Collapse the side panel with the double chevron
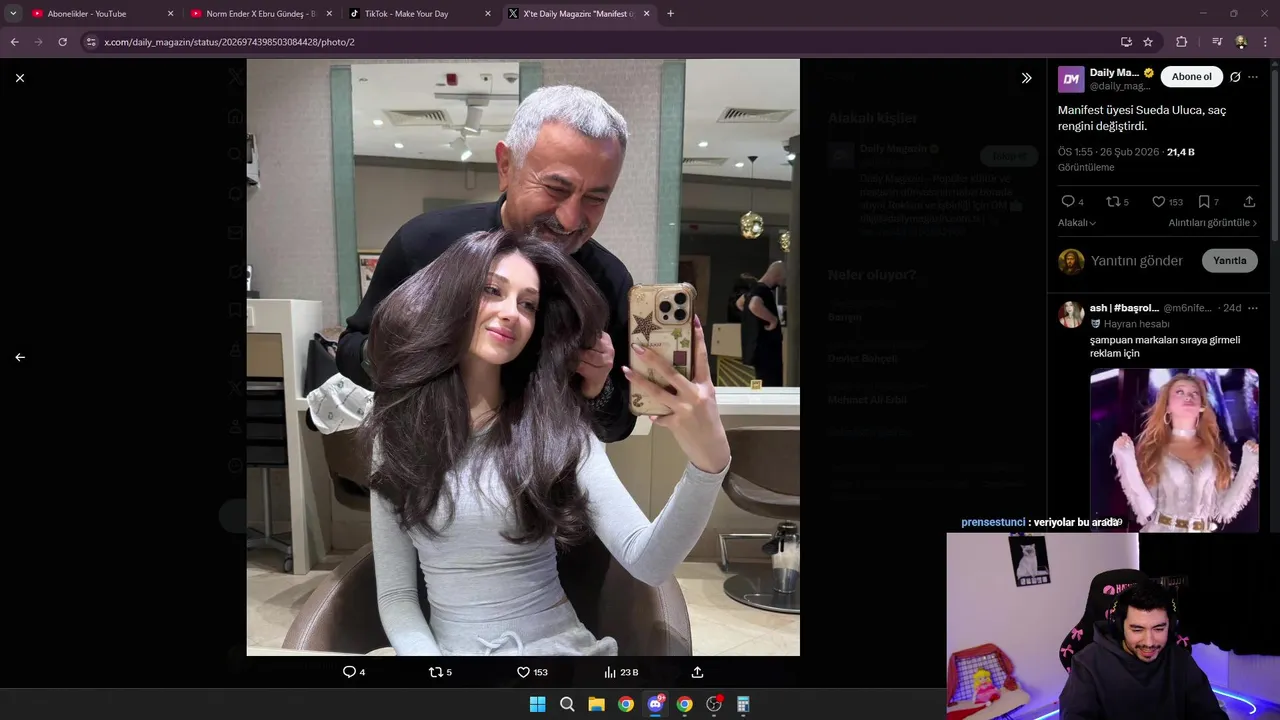 pyautogui.click(x=1026, y=78)
